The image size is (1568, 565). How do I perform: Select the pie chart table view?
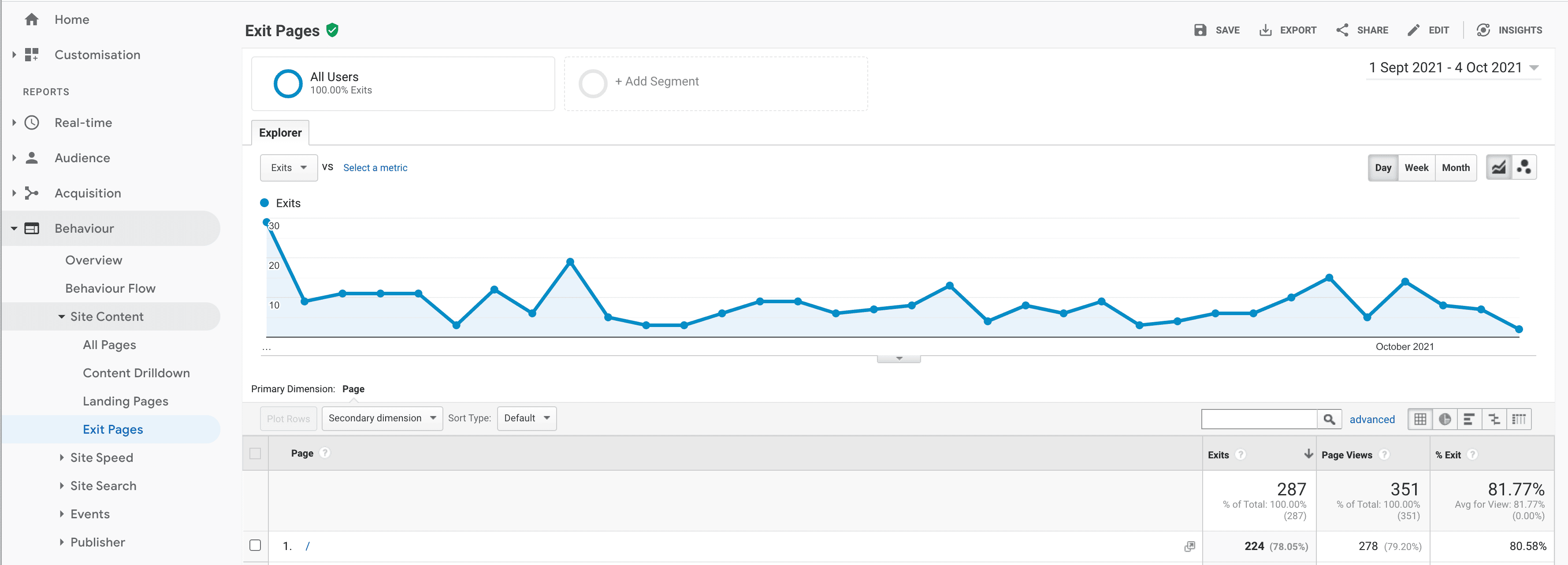[x=1445, y=419]
